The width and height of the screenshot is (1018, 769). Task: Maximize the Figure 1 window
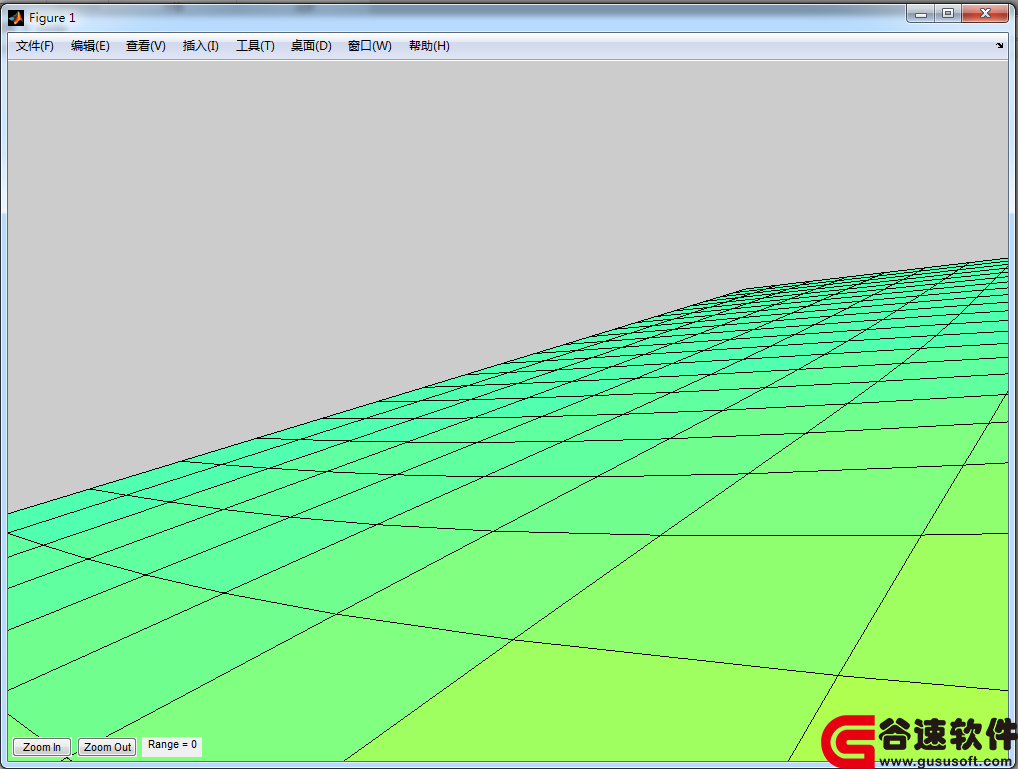pyautogui.click(x=948, y=14)
